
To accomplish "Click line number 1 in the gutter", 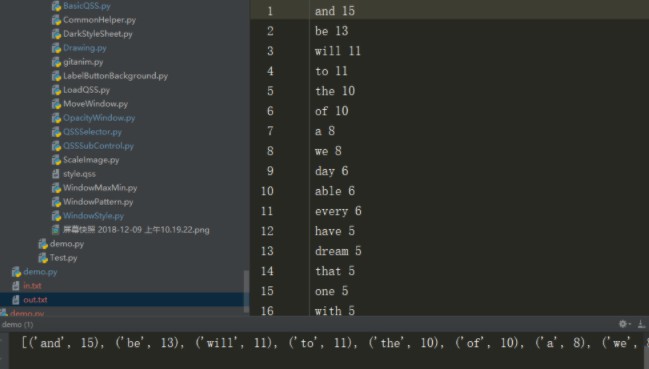I will [x=270, y=11].
